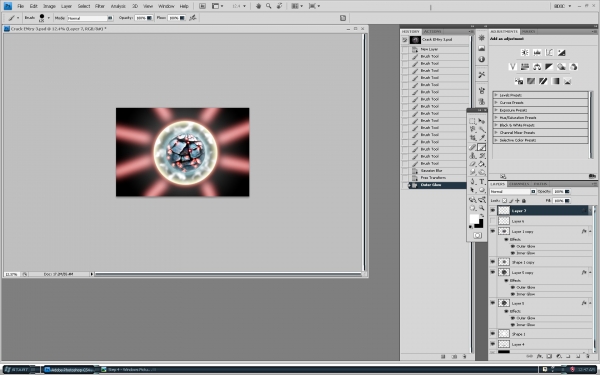This screenshot has height=375, width=600.
Task: Add a Vibrance adjustment
Action: pos(513,67)
